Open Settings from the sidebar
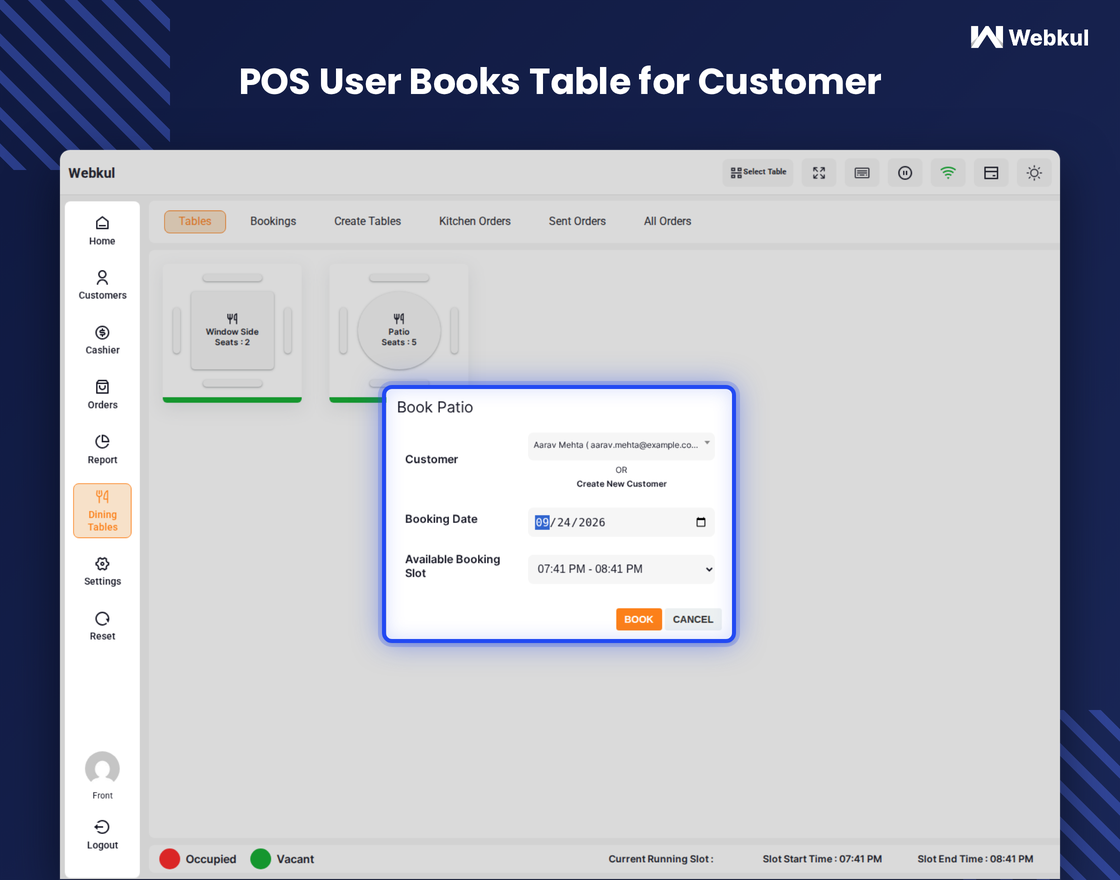The image size is (1120, 880). pyautogui.click(x=102, y=571)
